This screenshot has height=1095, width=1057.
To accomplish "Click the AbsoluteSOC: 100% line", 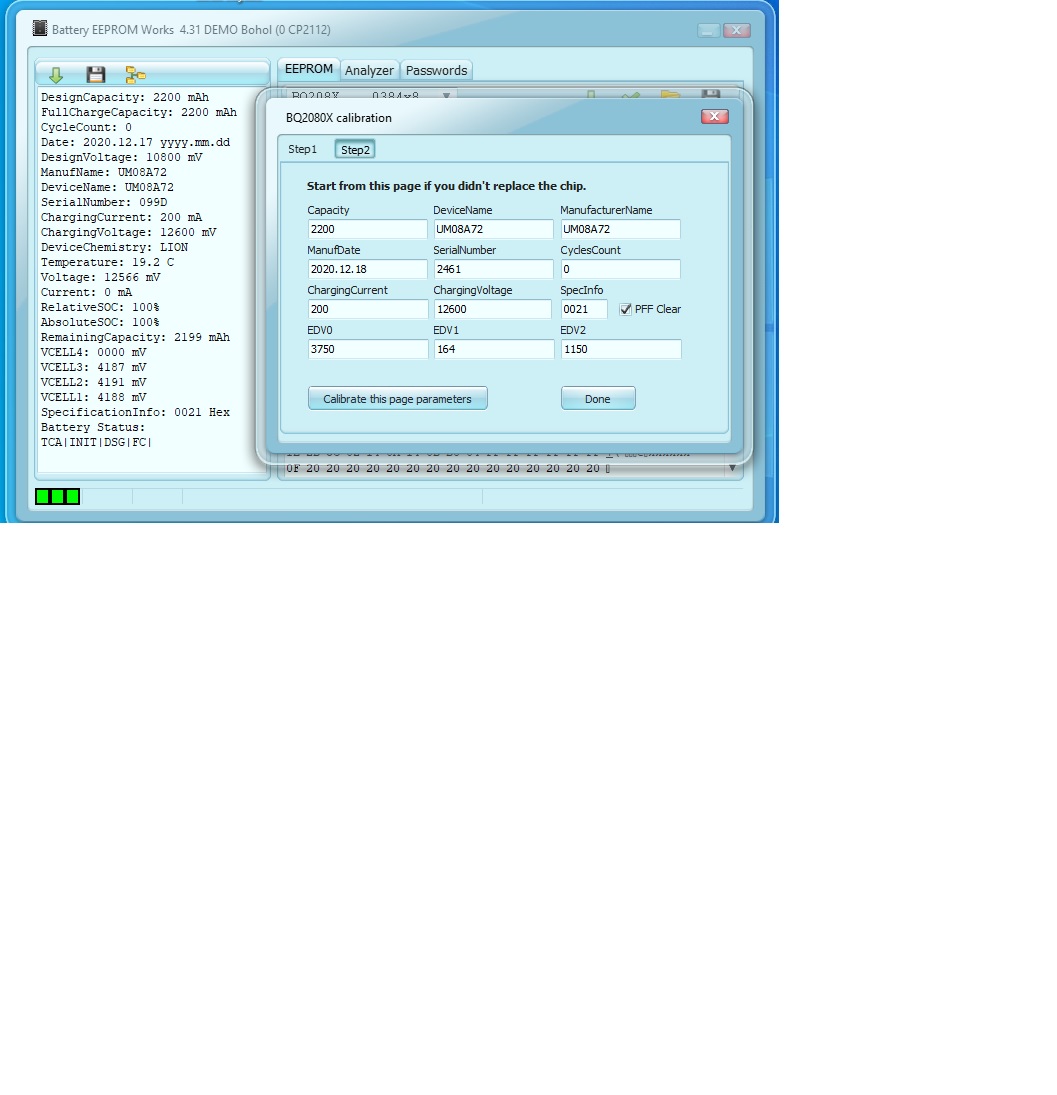I will pos(100,323).
